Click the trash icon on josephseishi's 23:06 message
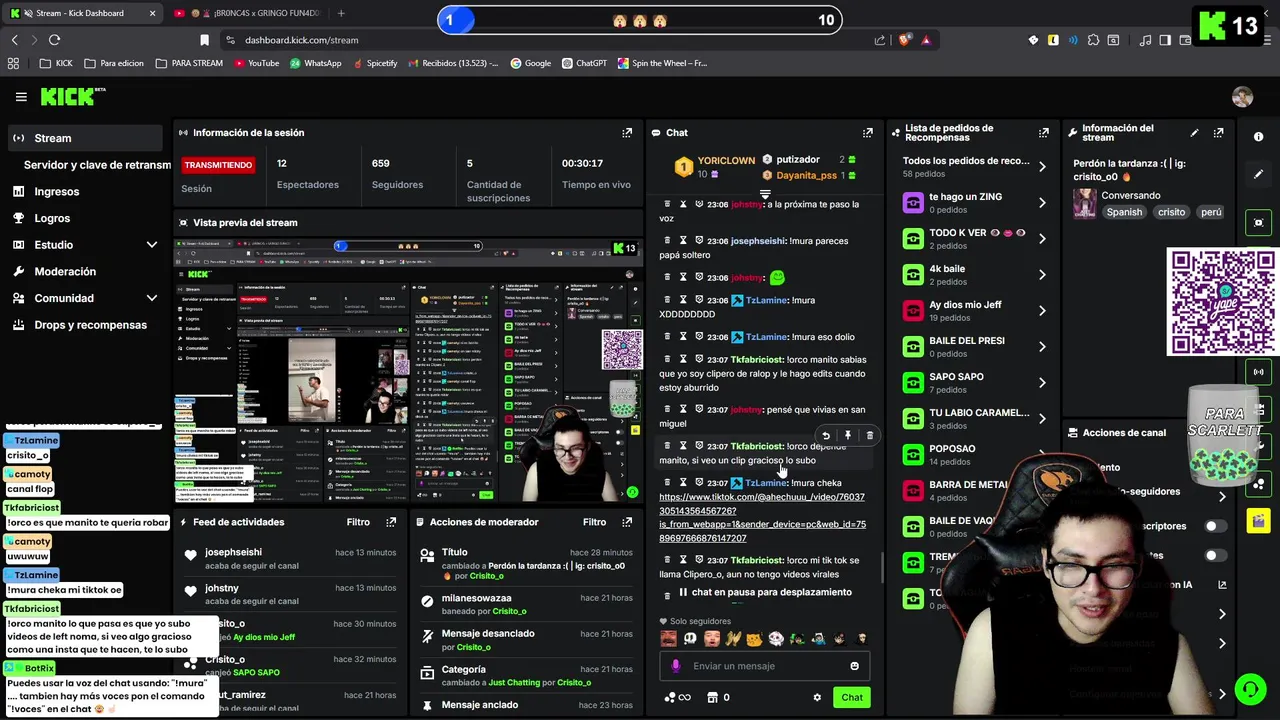The width and height of the screenshot is (1280, 720). (667, 241)
